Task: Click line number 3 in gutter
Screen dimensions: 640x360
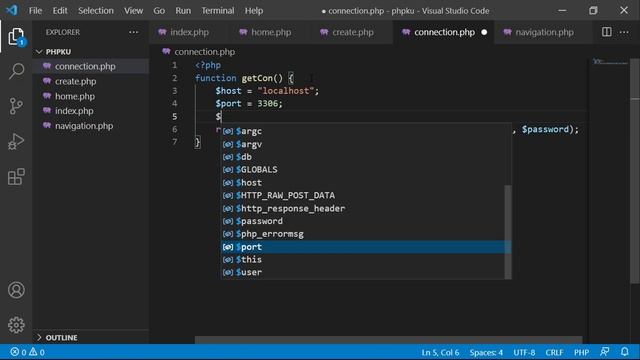Action: pos(175,91)
